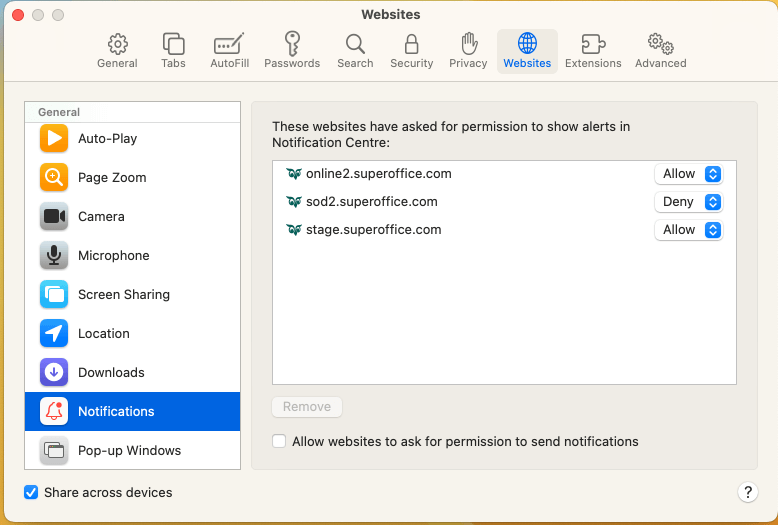Select Pop-up Windows in the sidebar
Image resolution: width=778 pixels, height=525 pixels.
tap(132, 450)
